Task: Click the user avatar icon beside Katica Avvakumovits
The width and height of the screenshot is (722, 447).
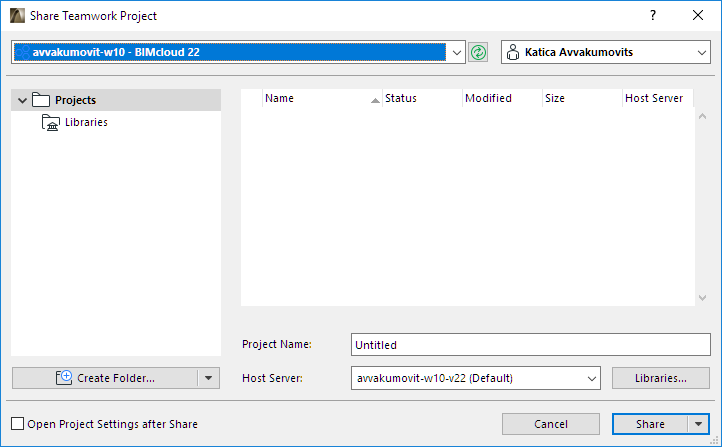Action: pyautogui.click(x=512, y=52)
